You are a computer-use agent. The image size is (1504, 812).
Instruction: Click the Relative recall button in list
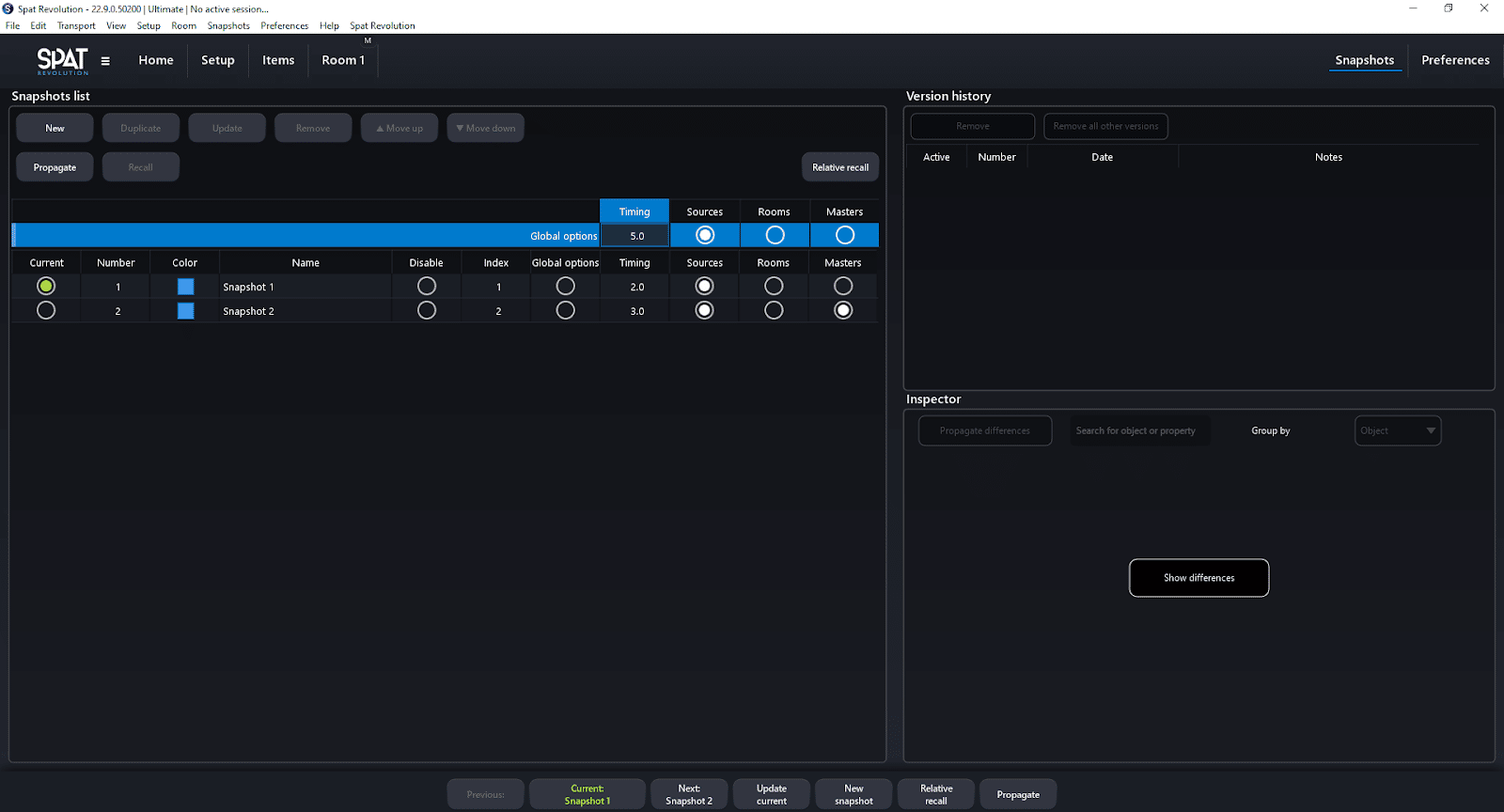point(839,167)
